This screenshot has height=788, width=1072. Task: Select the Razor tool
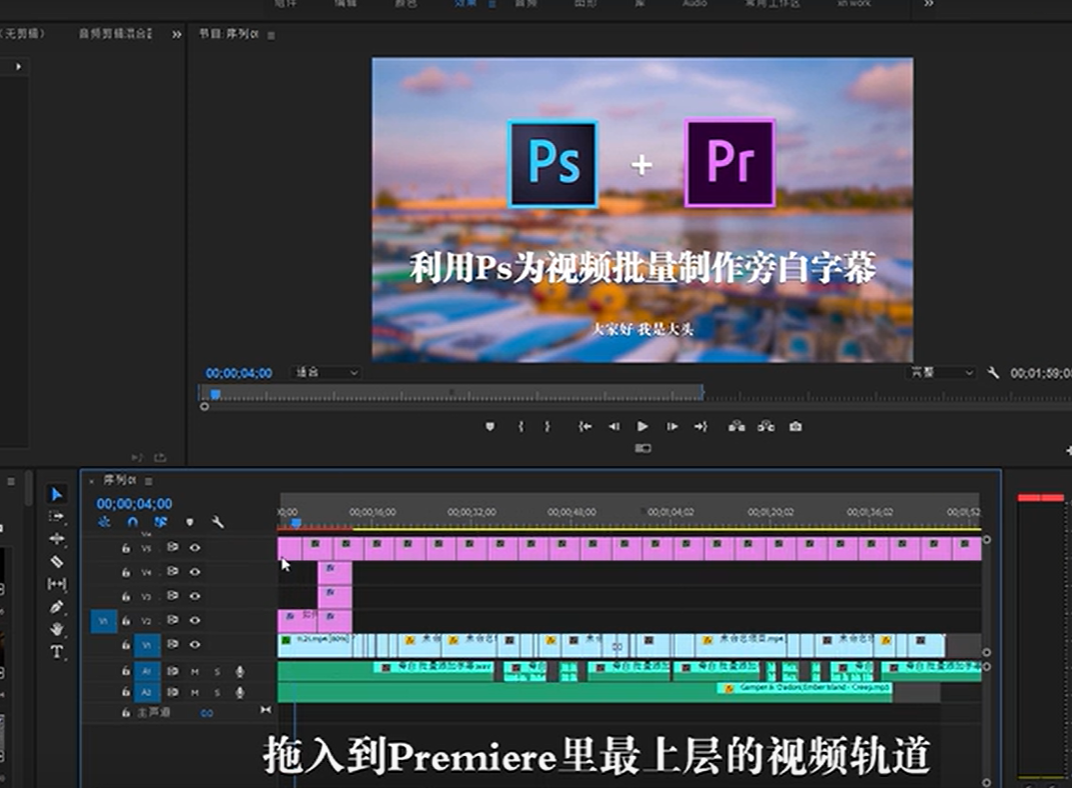tap(57, 562)
